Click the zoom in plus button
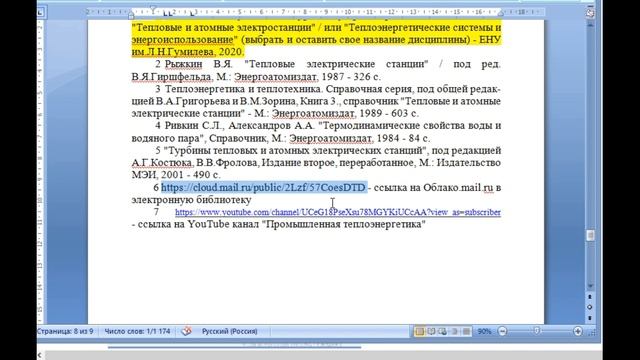The height and width of the screenshot is (360, 640). coord(578,331)
